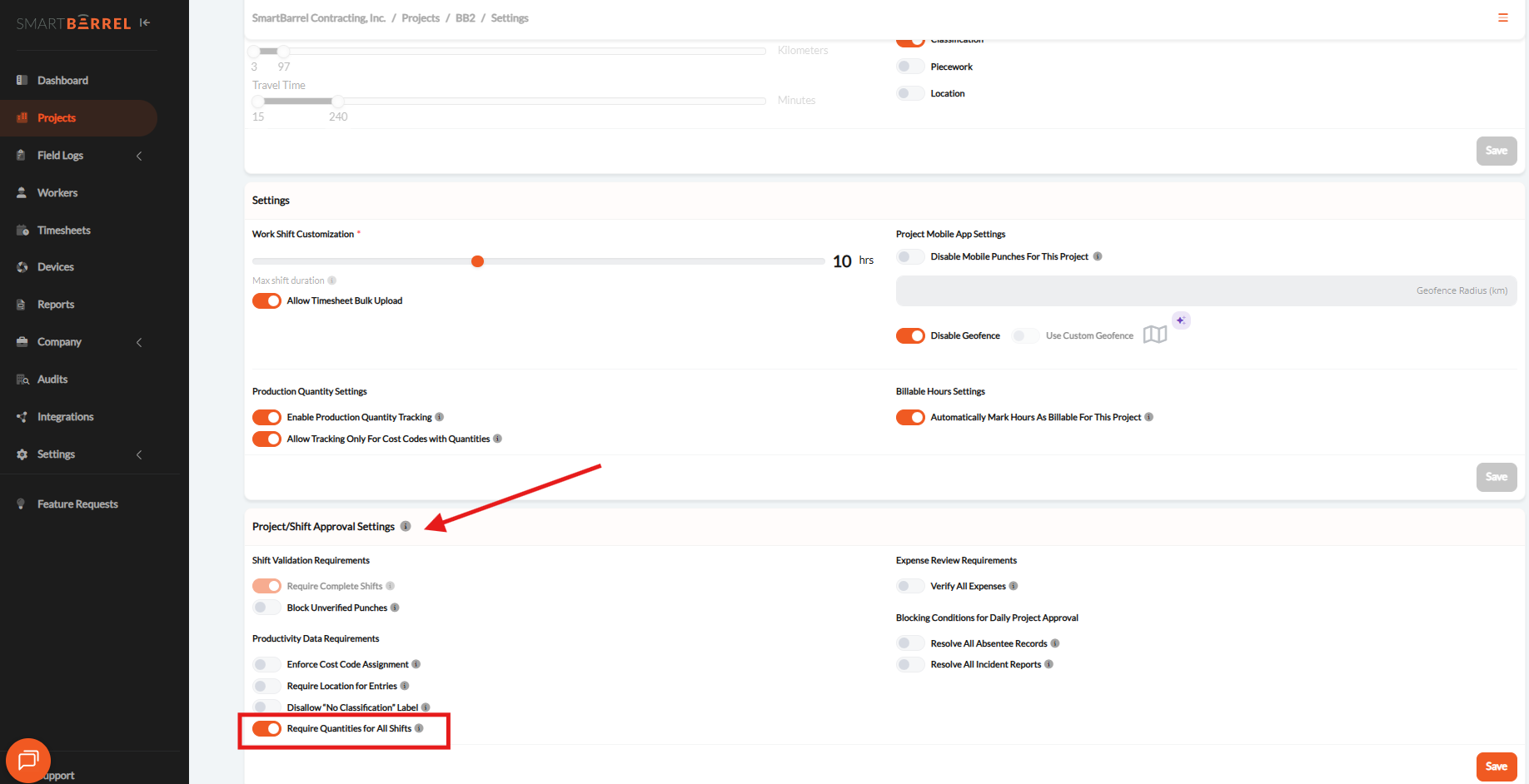Collapse sidebar using arrow icon beside logo
The image size is (1529, 784).
click(x=145, y=23)
